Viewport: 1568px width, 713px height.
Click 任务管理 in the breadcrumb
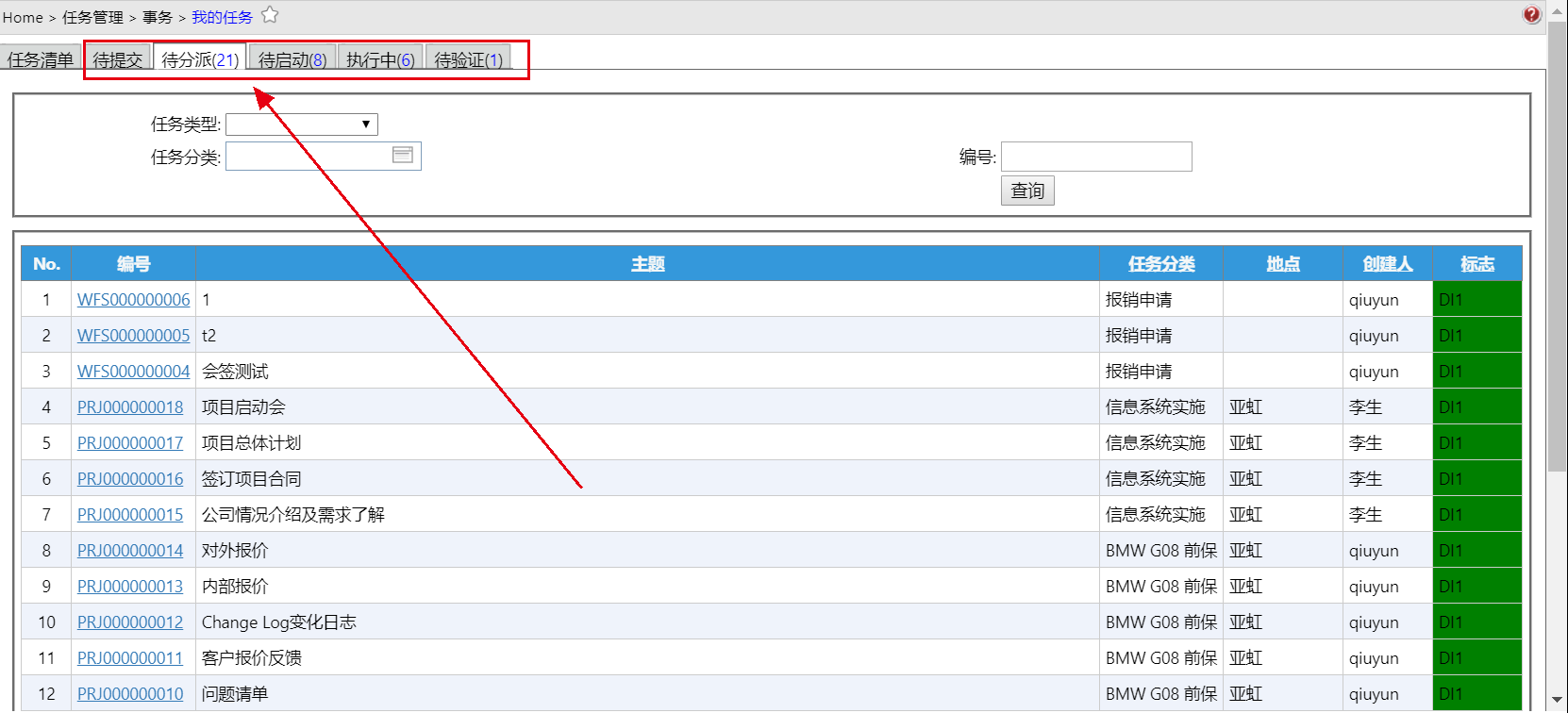tap(92, 17)
